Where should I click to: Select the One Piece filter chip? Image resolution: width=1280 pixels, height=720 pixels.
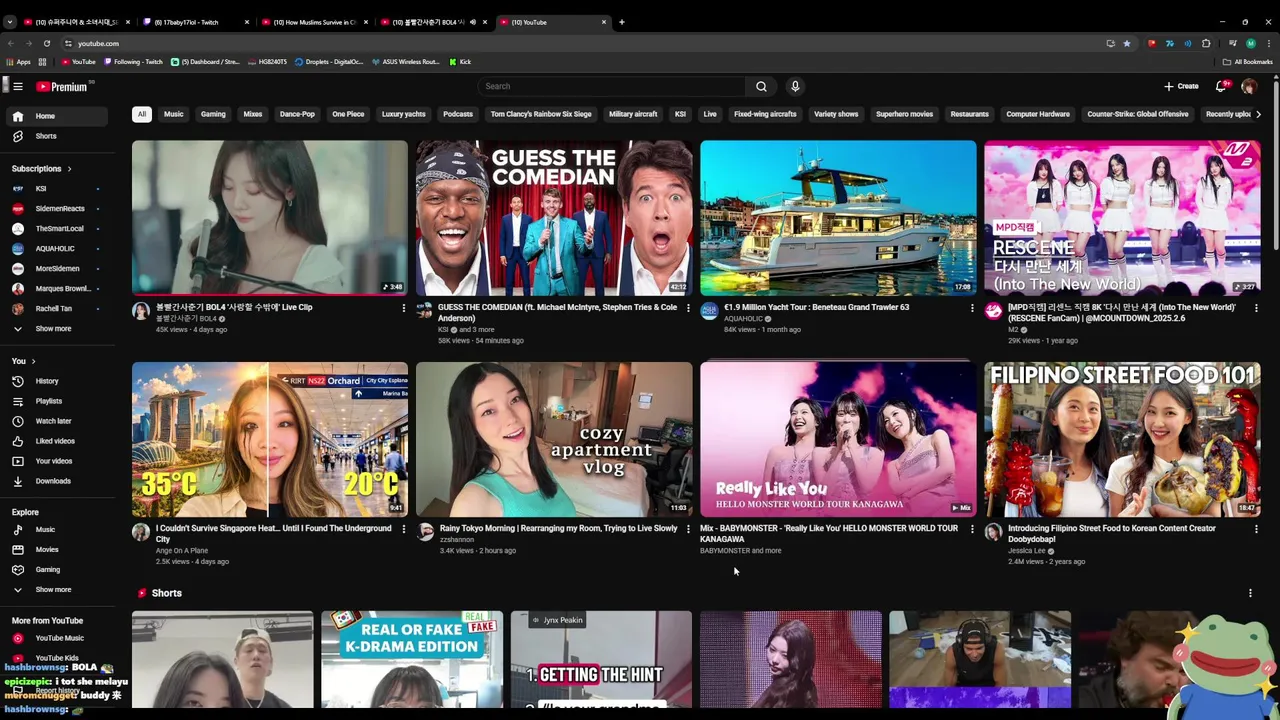click(x=348, y=114)
